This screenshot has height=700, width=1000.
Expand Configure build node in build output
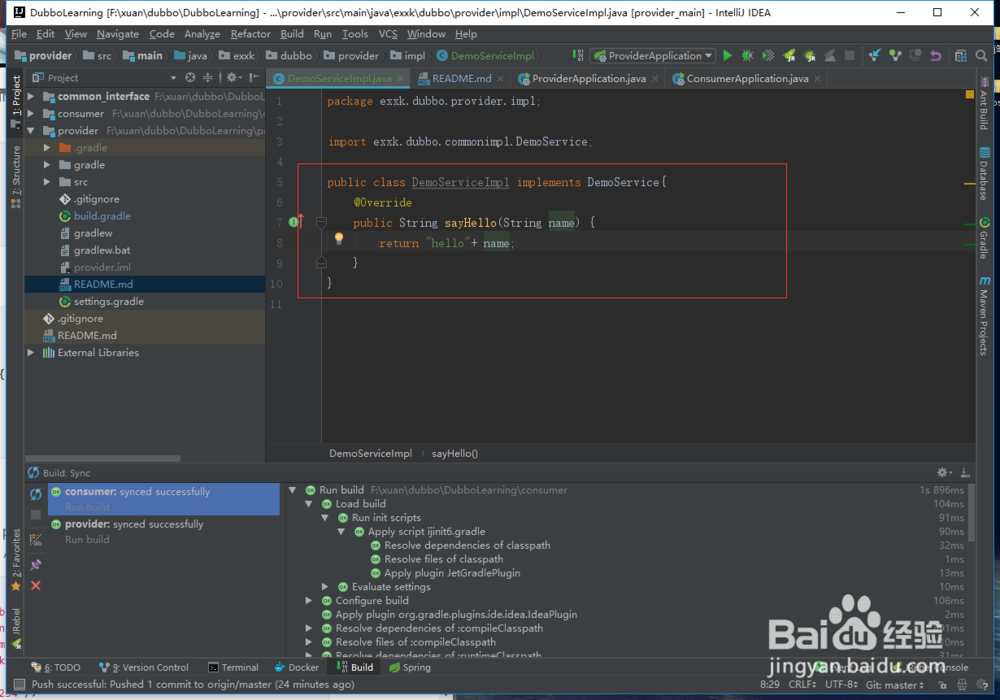[x=309, y=600]
